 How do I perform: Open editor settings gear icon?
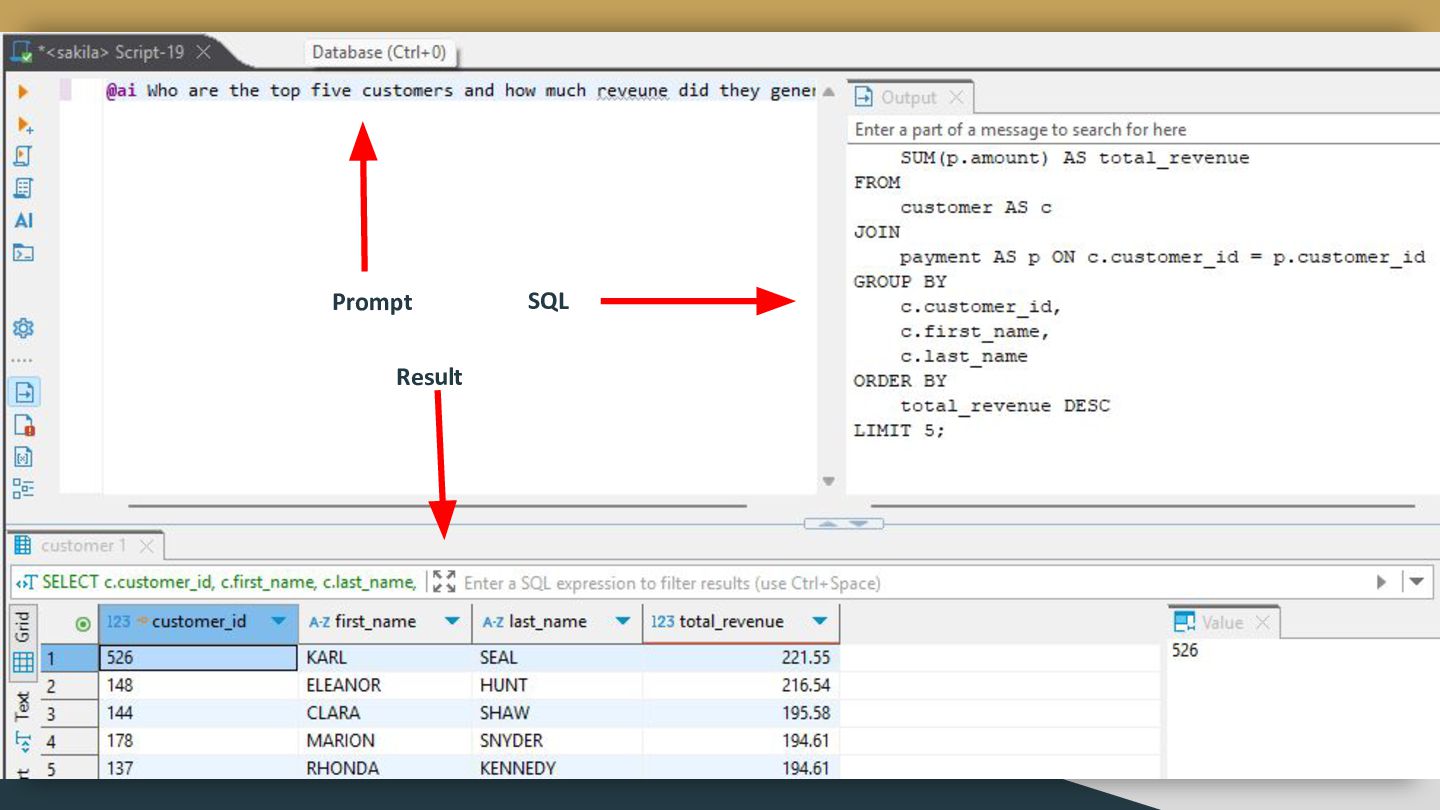click(x=24, y=328)
